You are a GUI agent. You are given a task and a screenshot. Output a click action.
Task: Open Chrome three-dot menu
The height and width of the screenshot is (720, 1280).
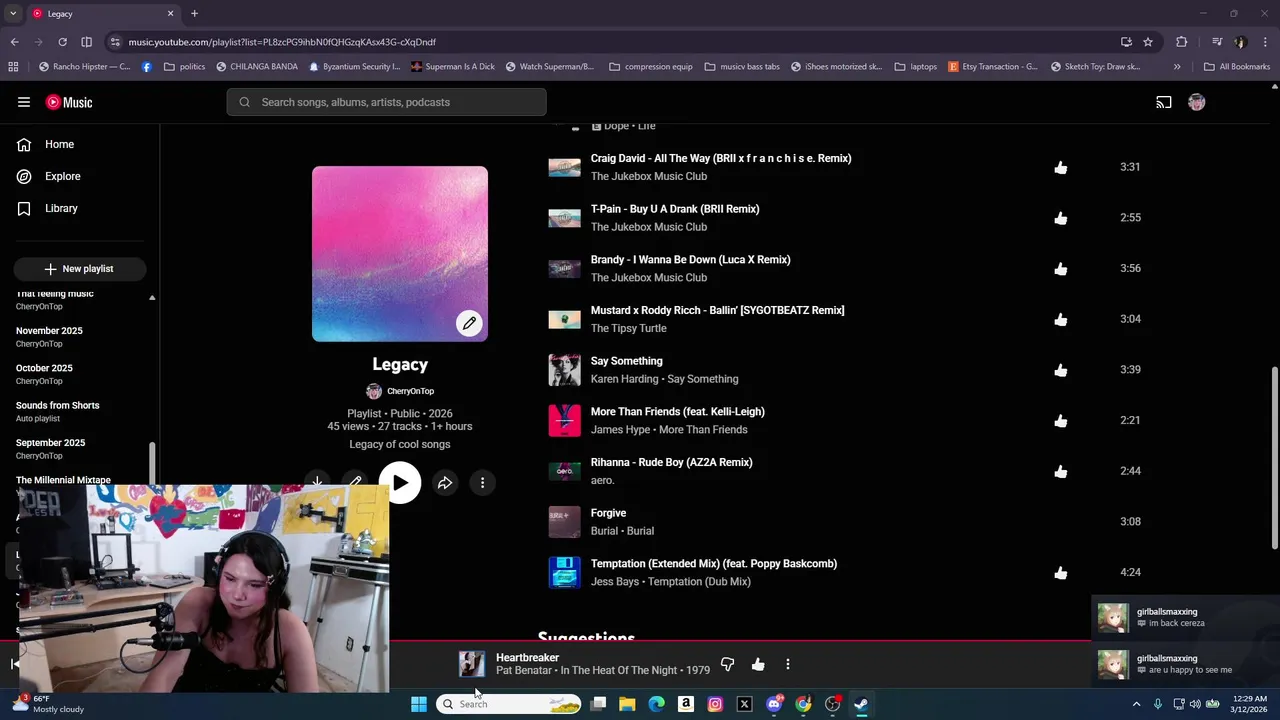(x=1266, y=42)
